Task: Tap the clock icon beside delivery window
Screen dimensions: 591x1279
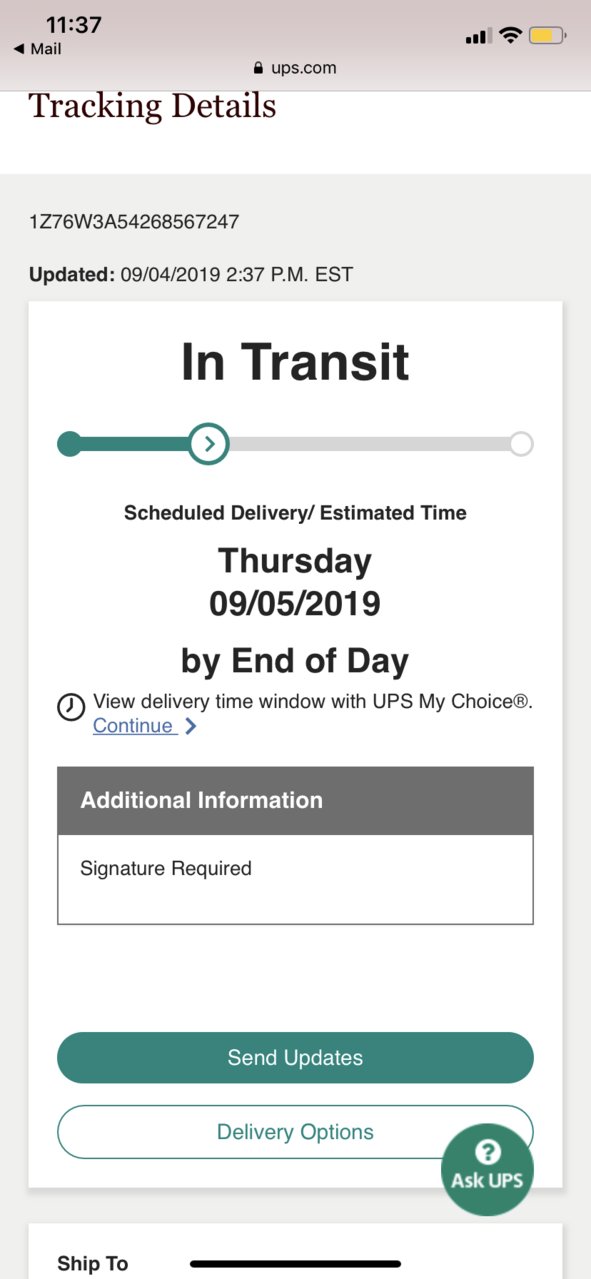Action: 71,707
